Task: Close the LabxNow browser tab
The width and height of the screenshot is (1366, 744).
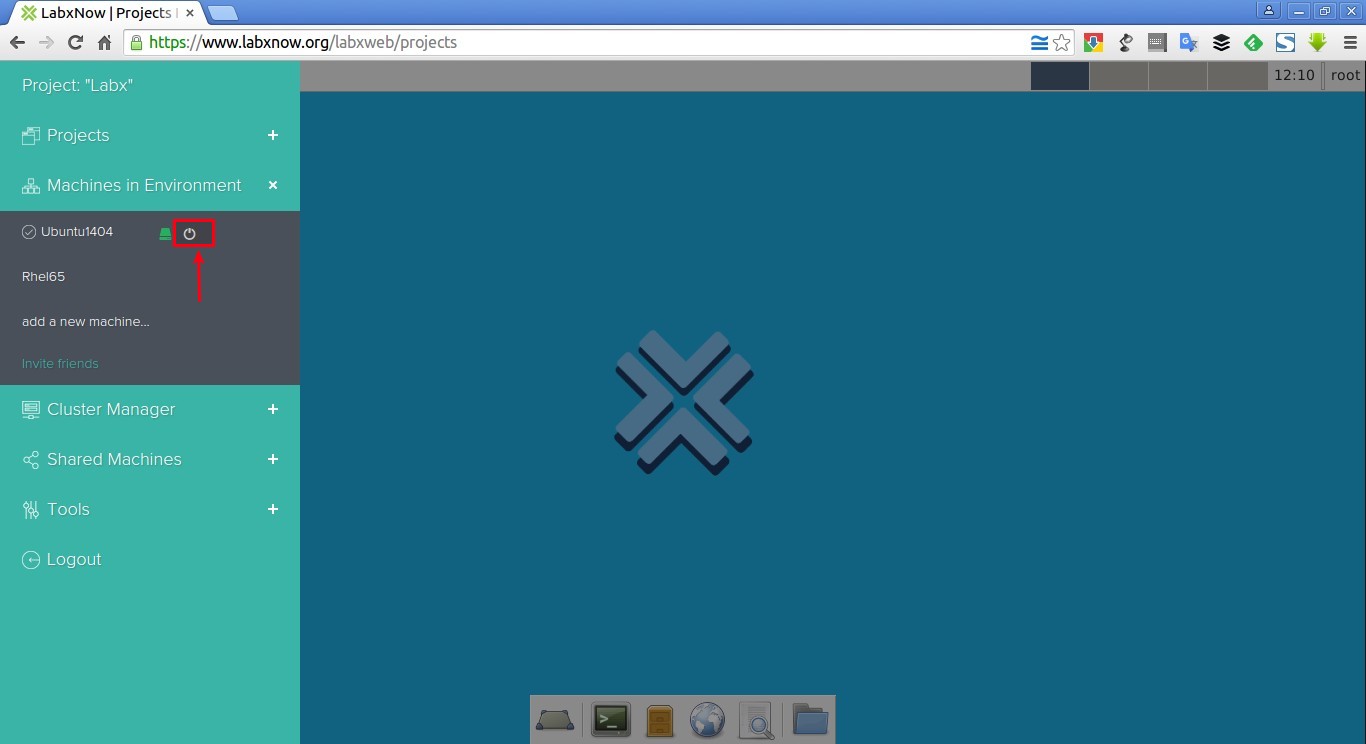Action: (x=190, y=13)
